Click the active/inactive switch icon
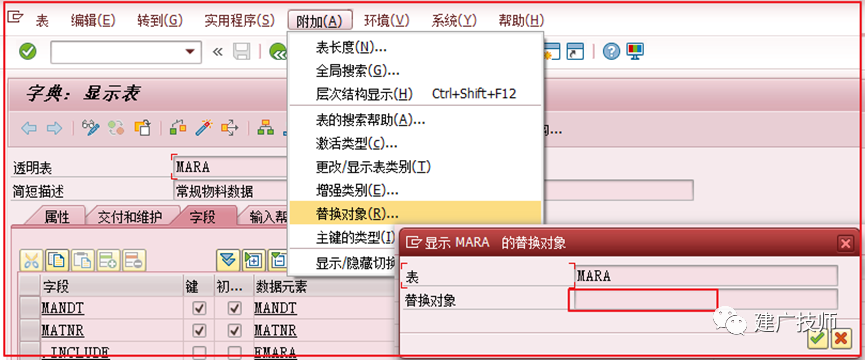 tap(116, 128)
